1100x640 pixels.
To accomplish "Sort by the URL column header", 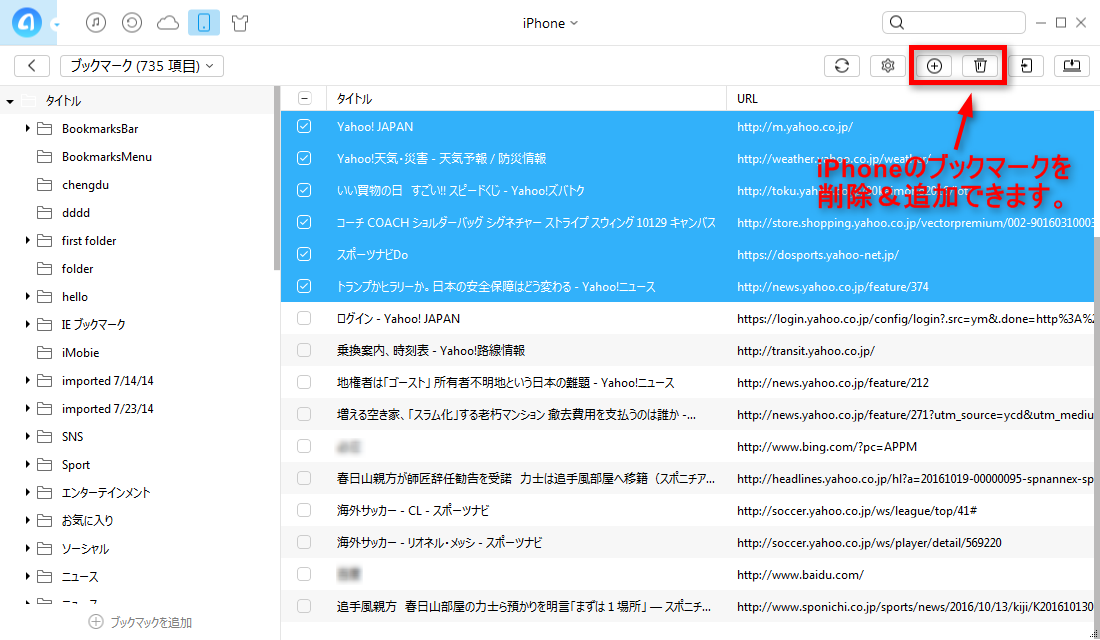I will pos(747,98).
